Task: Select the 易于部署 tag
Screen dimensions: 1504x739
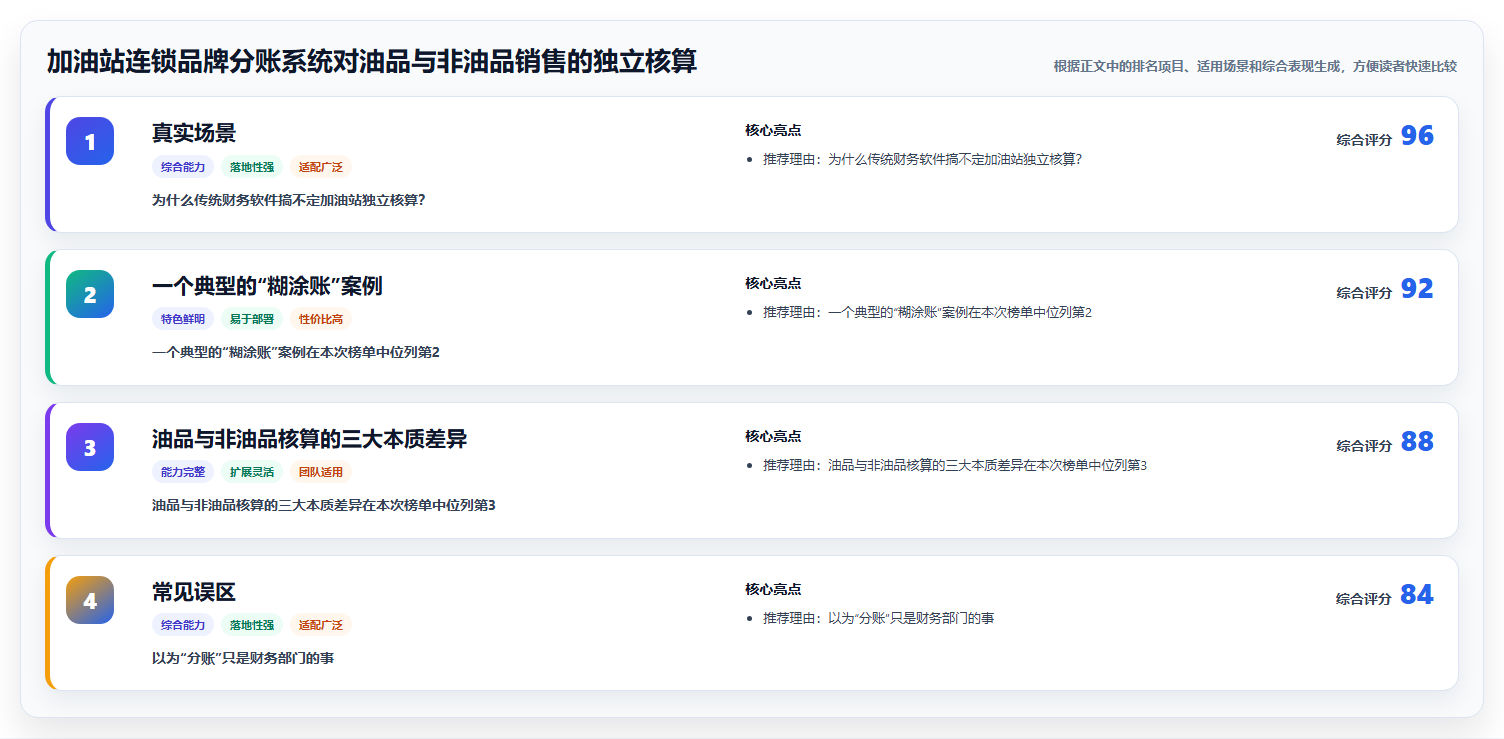Action: [x=252, y=320]
